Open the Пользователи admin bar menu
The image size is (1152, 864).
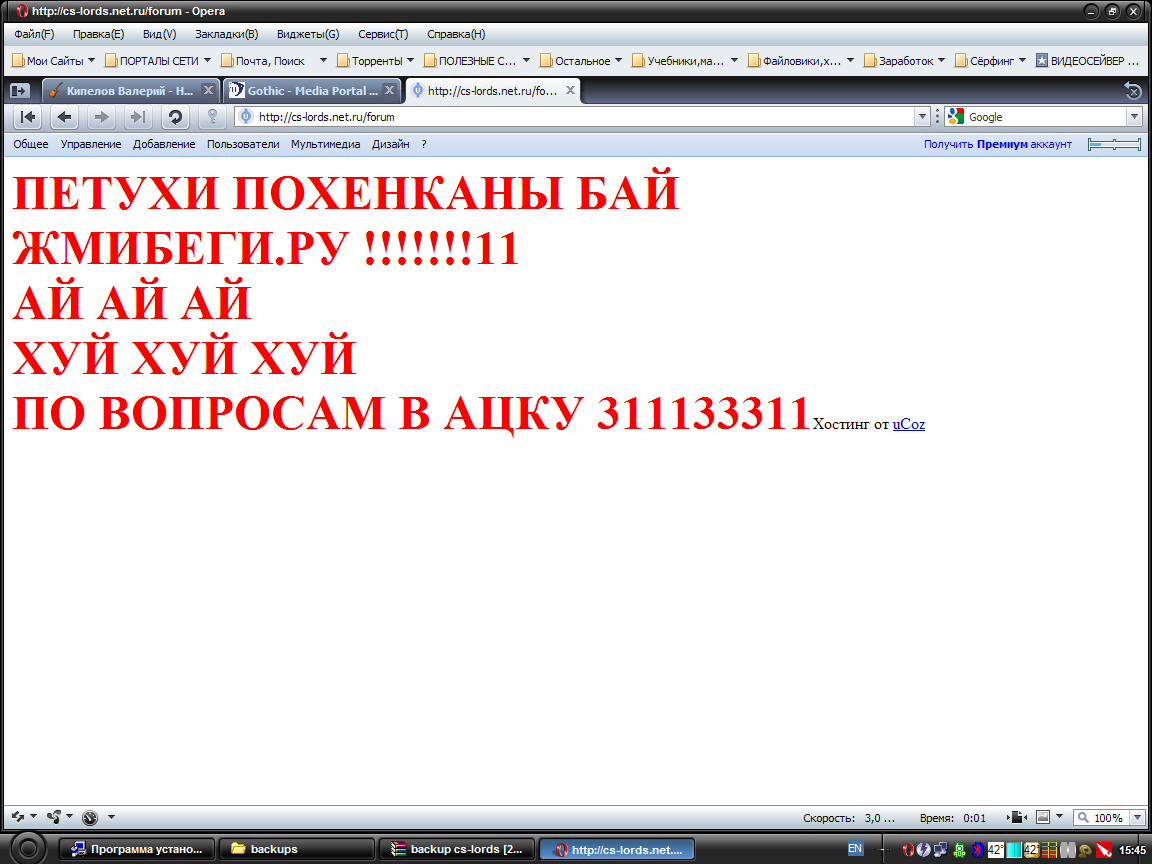pyautogui.click(x=243, y=144)
